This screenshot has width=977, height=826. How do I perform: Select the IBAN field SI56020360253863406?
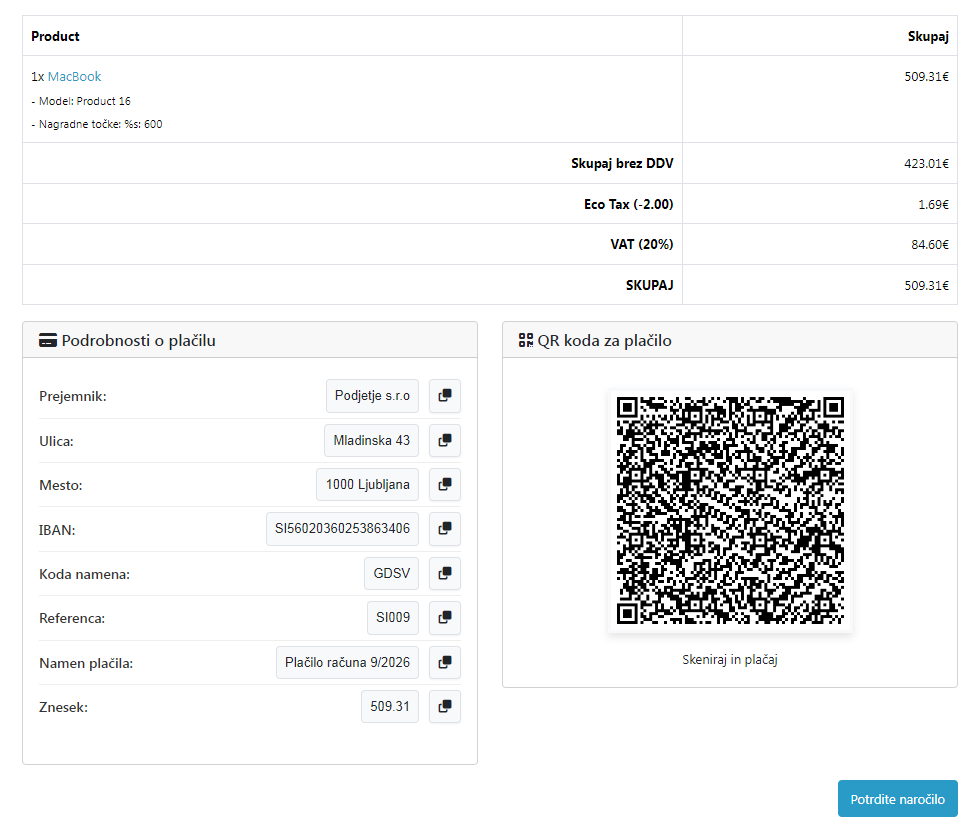pos(342,529)
